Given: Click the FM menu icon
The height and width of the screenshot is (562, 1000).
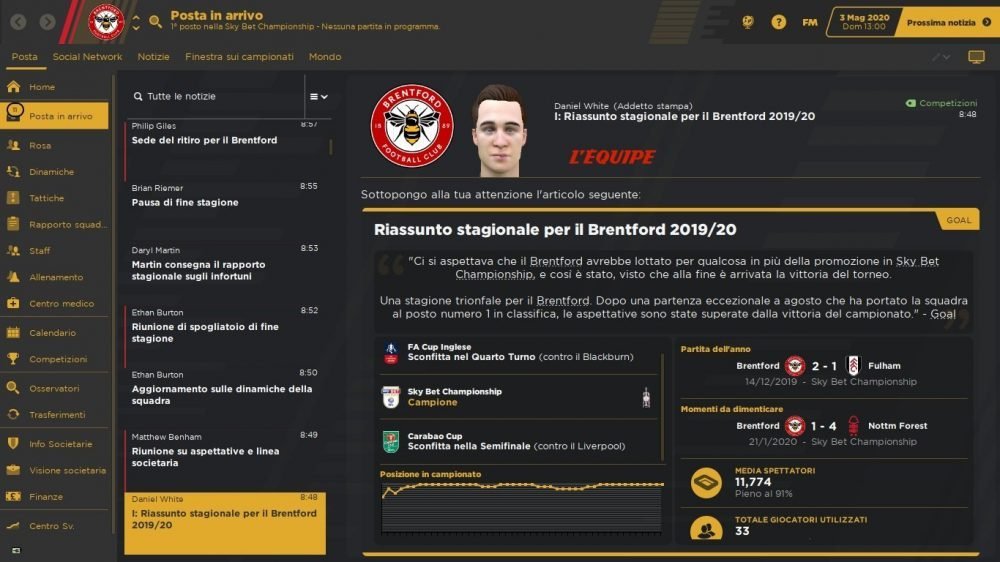Looking at the screenshot, I should tap(809, 22).
